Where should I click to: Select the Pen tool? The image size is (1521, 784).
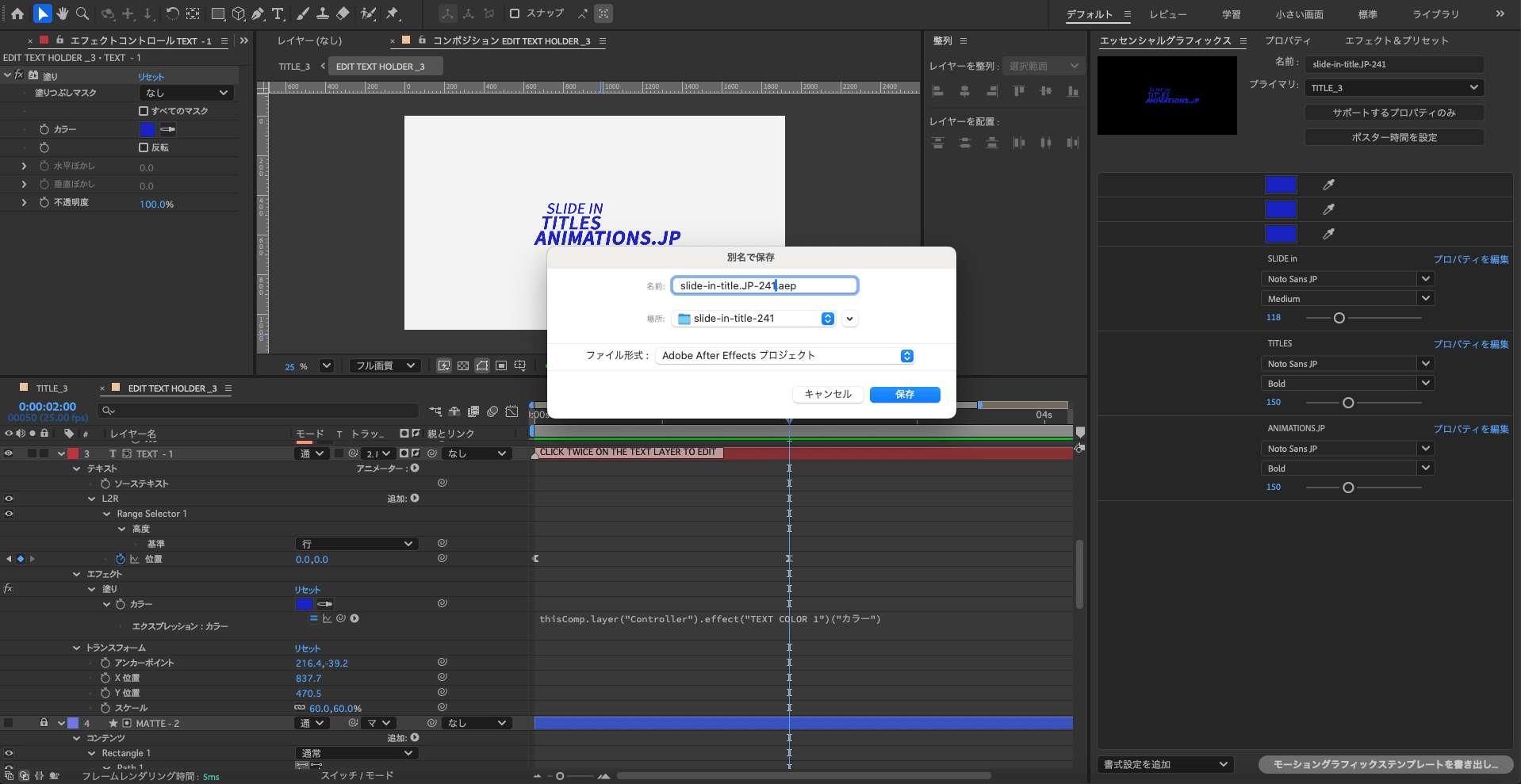point(258,13)
